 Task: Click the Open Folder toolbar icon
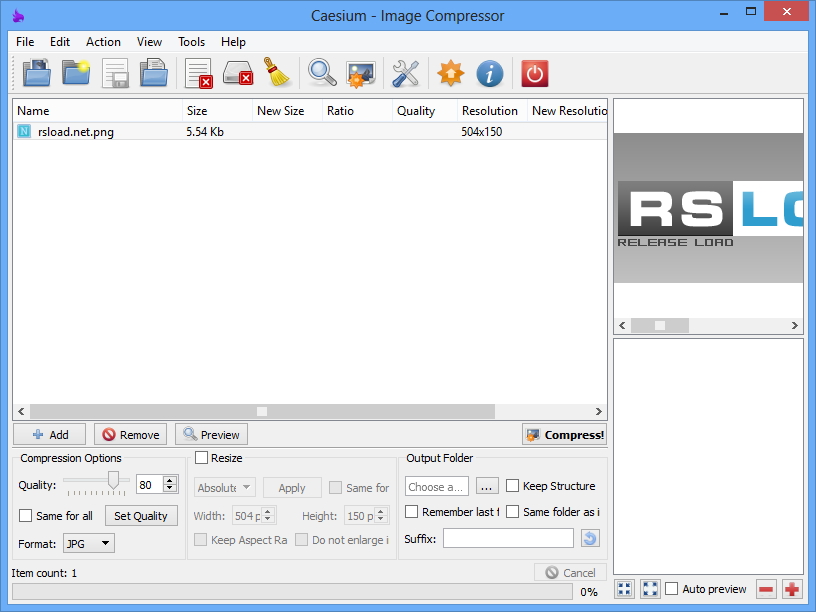tap(77, 74)
